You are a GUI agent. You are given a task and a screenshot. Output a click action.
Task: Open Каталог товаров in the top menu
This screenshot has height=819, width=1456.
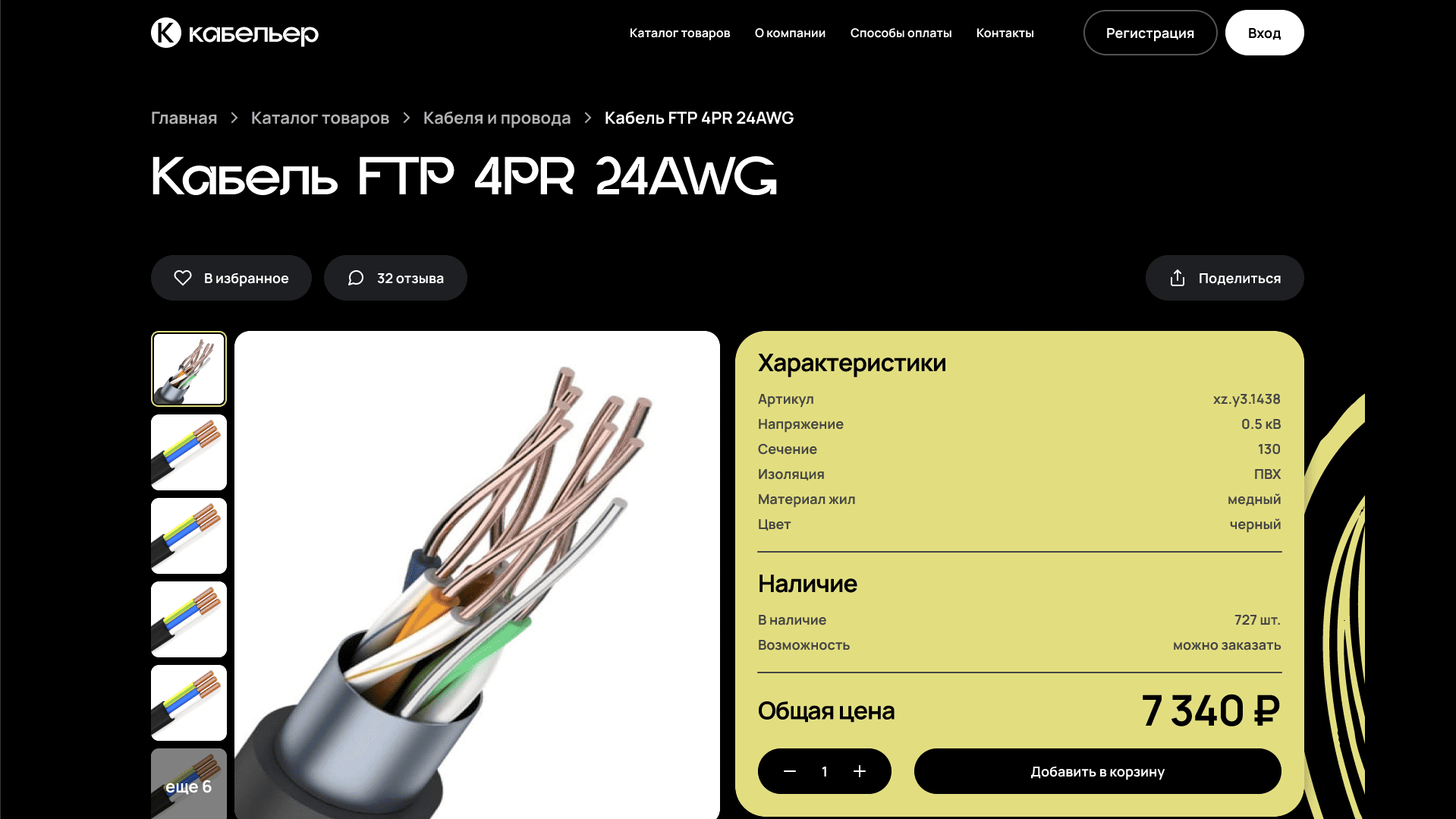pos(680,33)
